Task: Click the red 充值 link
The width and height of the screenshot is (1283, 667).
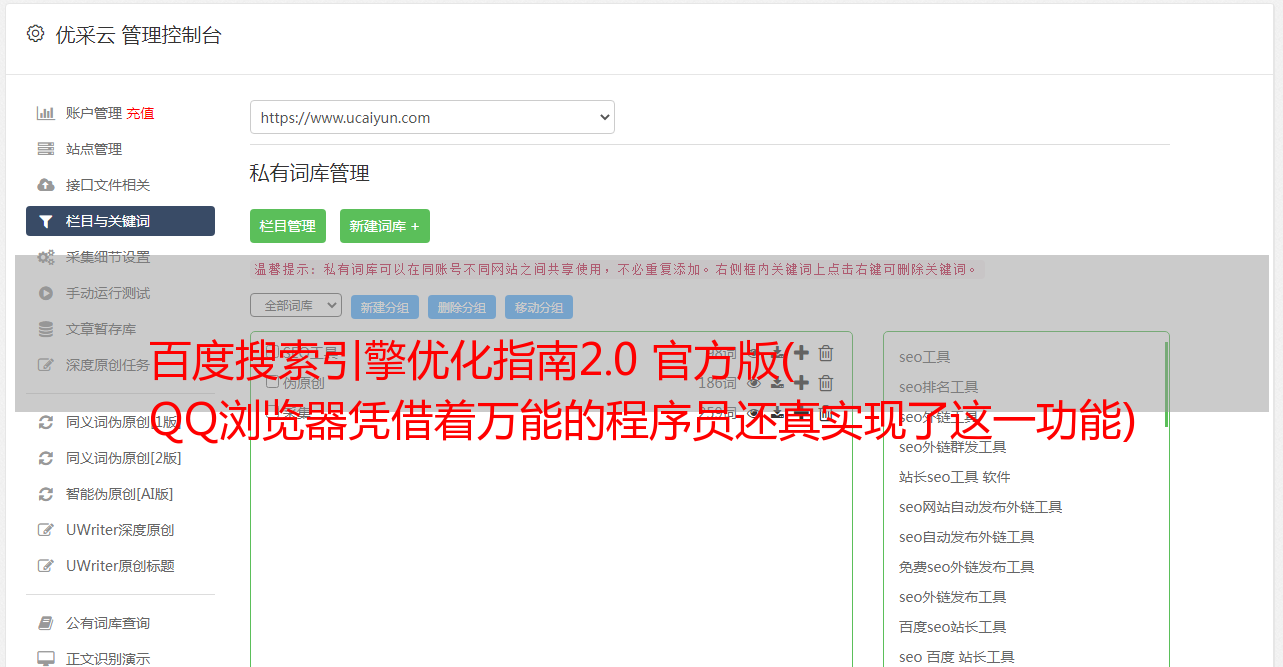Action: tap(140, 113)
